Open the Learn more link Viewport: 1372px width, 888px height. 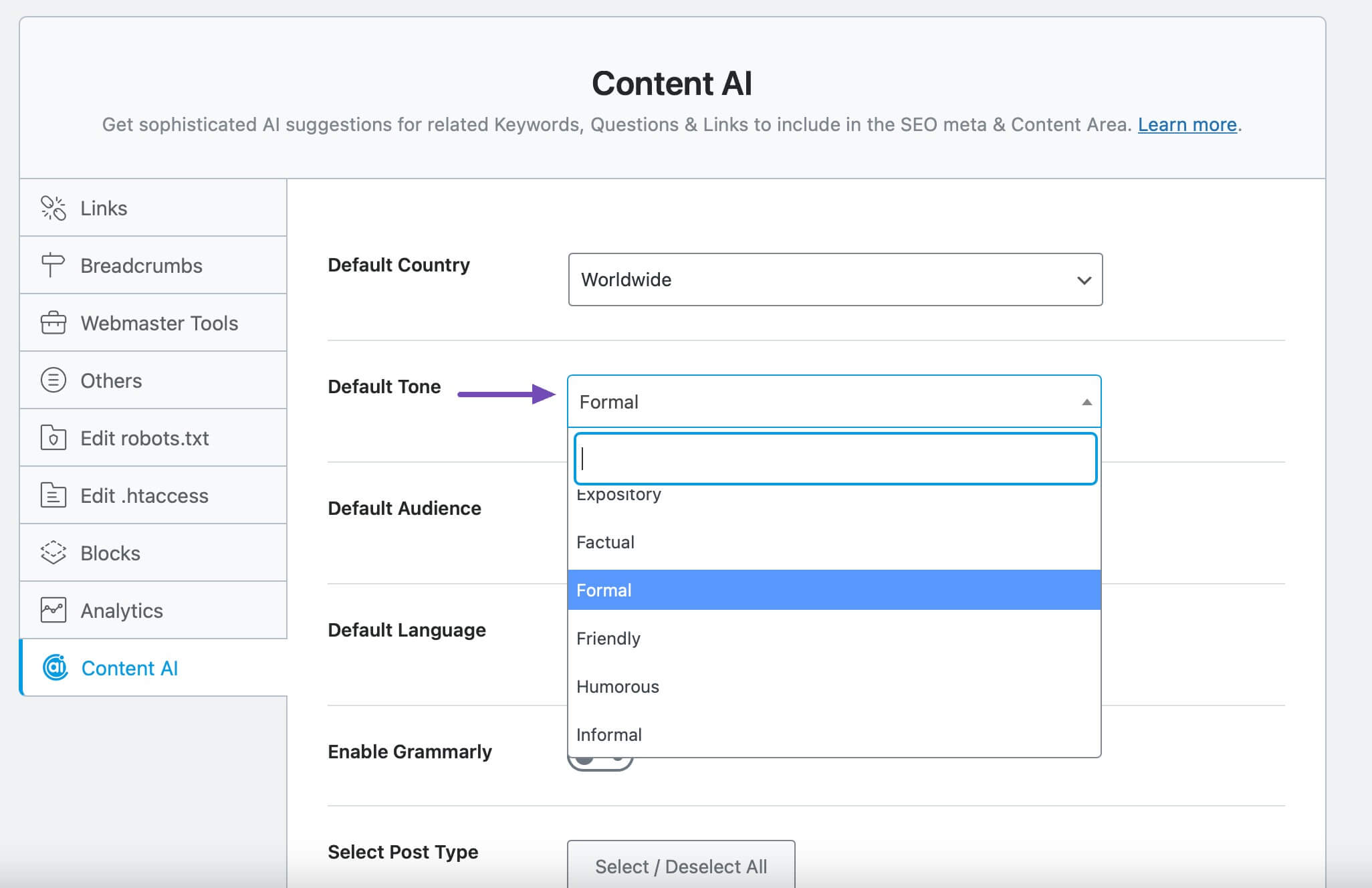1187,124
